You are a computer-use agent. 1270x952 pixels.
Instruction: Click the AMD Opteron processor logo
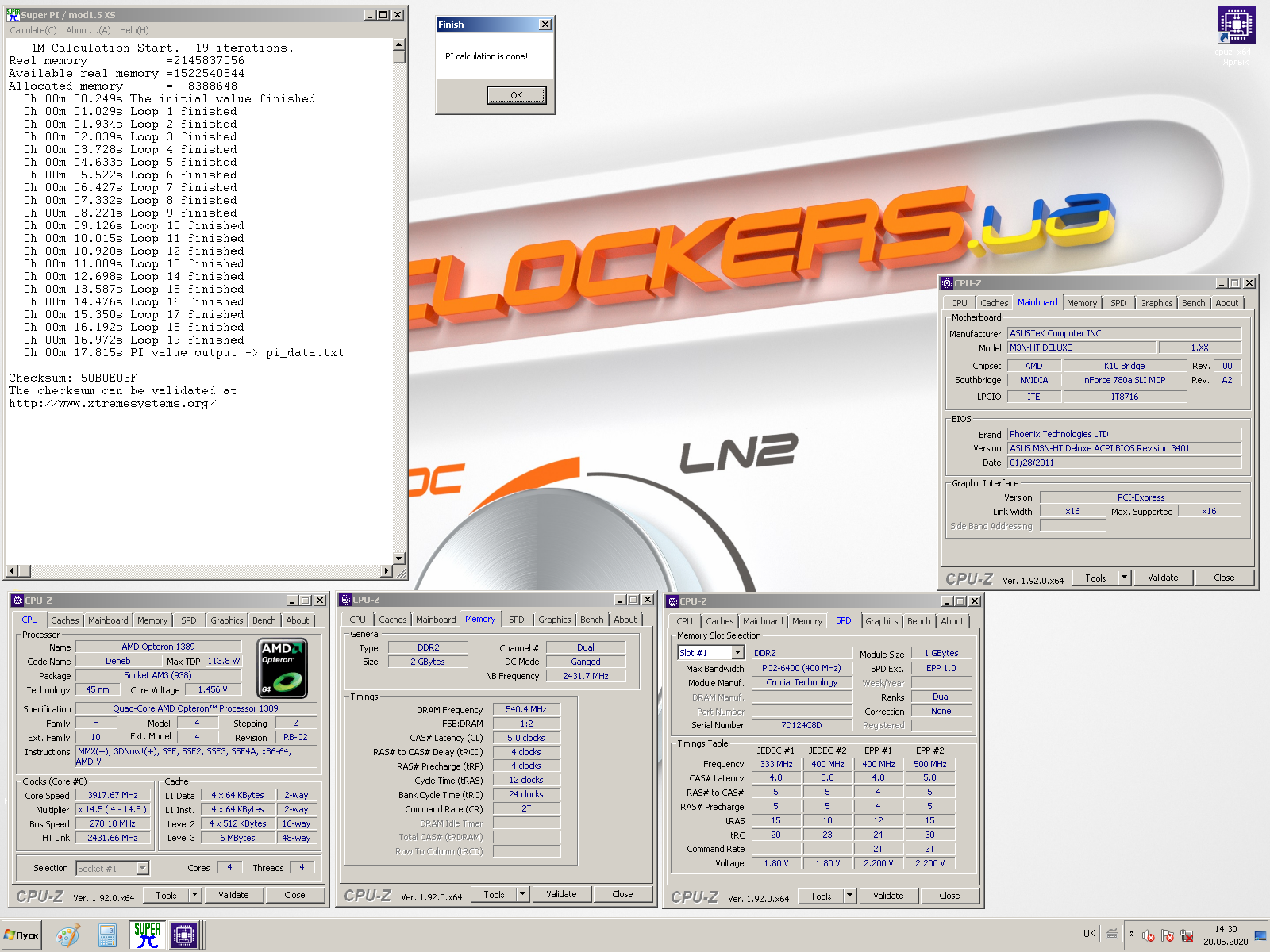coord(283,668)
